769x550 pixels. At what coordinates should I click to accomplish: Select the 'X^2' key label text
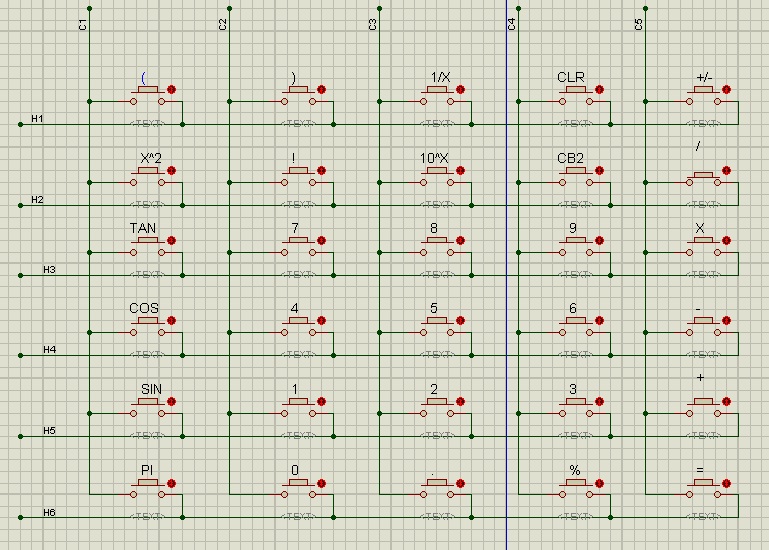(151, 158)
